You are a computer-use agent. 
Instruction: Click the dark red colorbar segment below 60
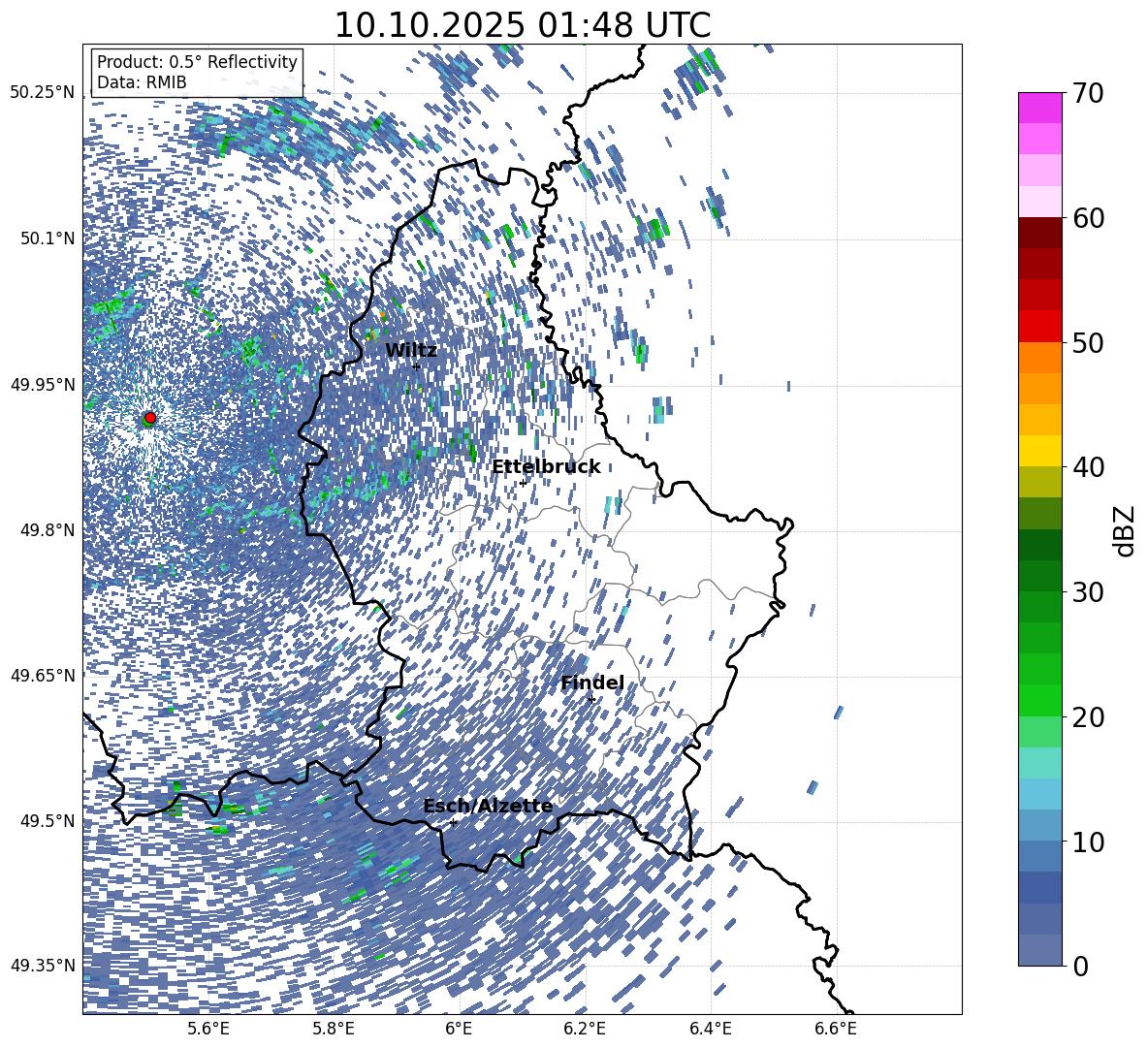[1039, 233]
